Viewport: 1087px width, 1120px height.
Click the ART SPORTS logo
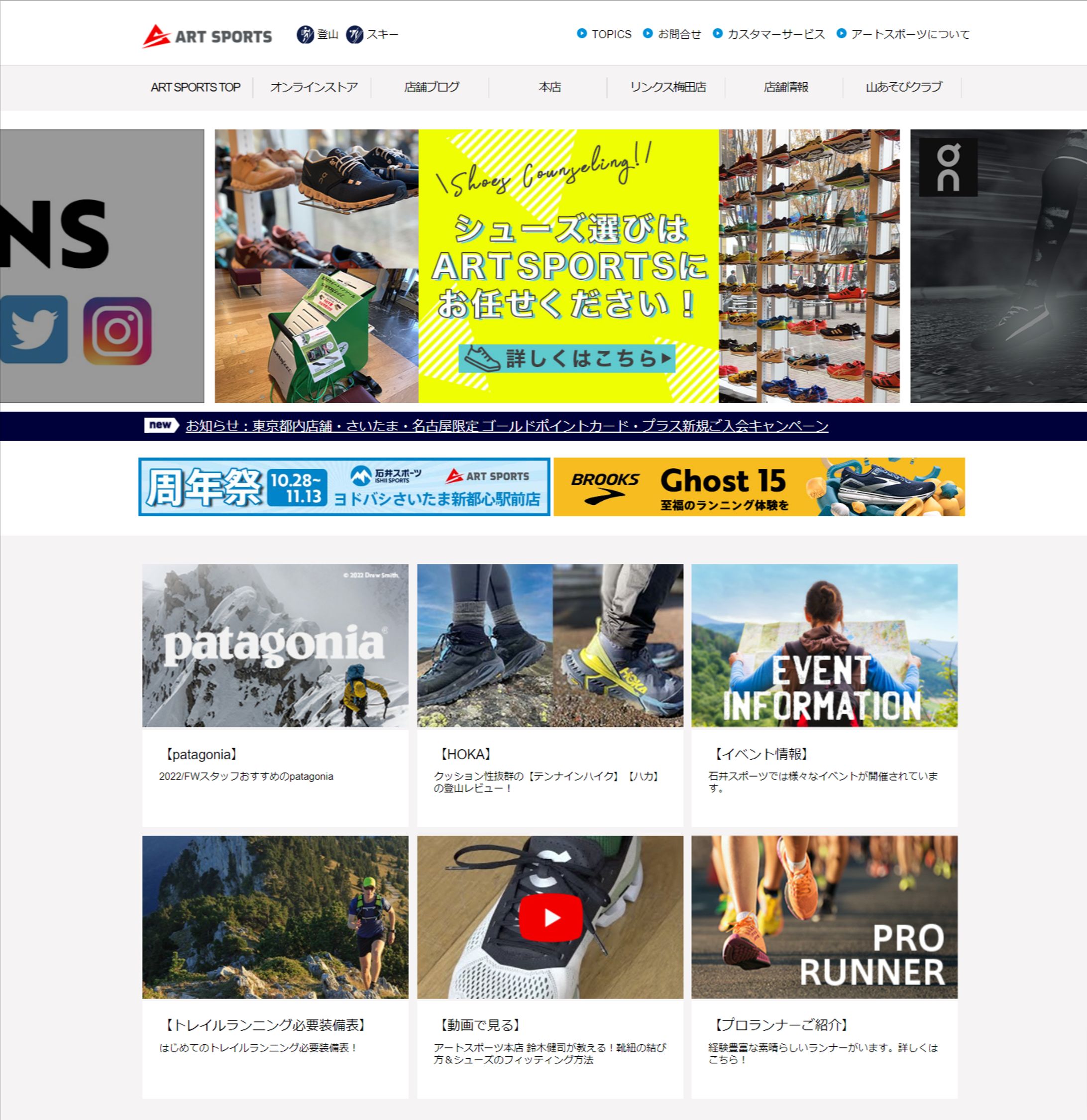(x=207, y=36)
